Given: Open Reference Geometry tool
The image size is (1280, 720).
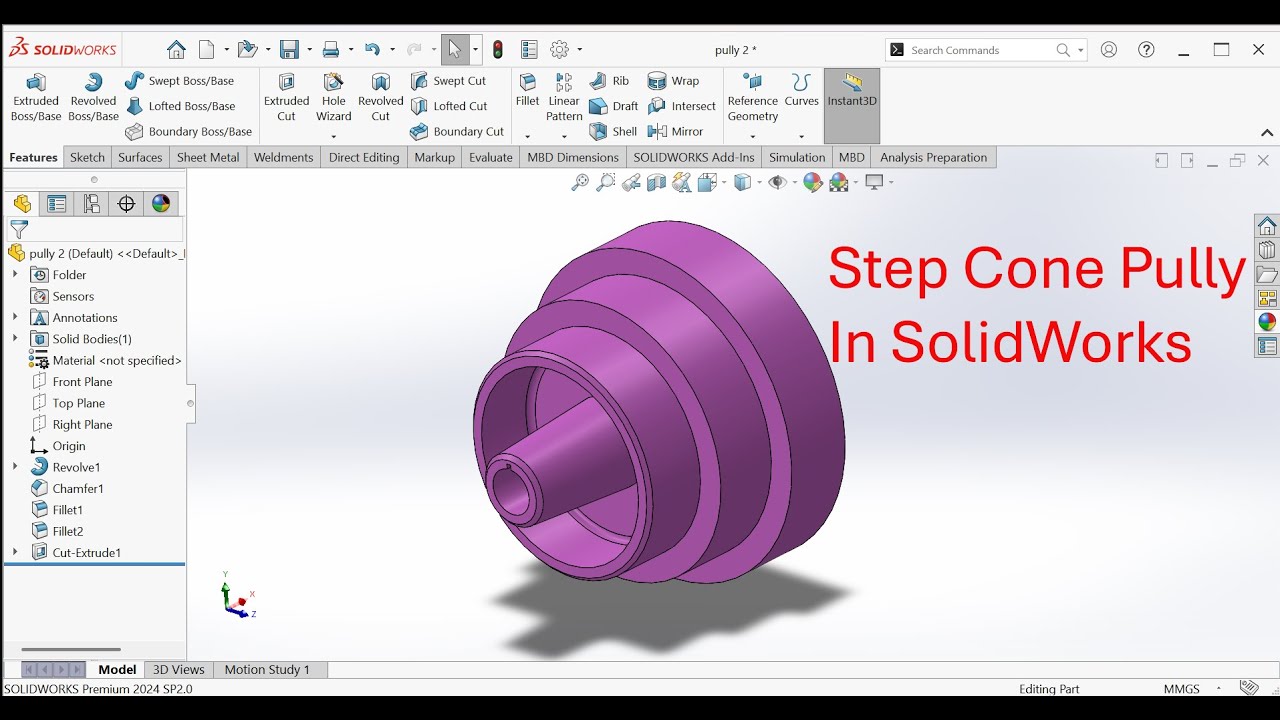Looking at the screenshot, I should 753,98.
